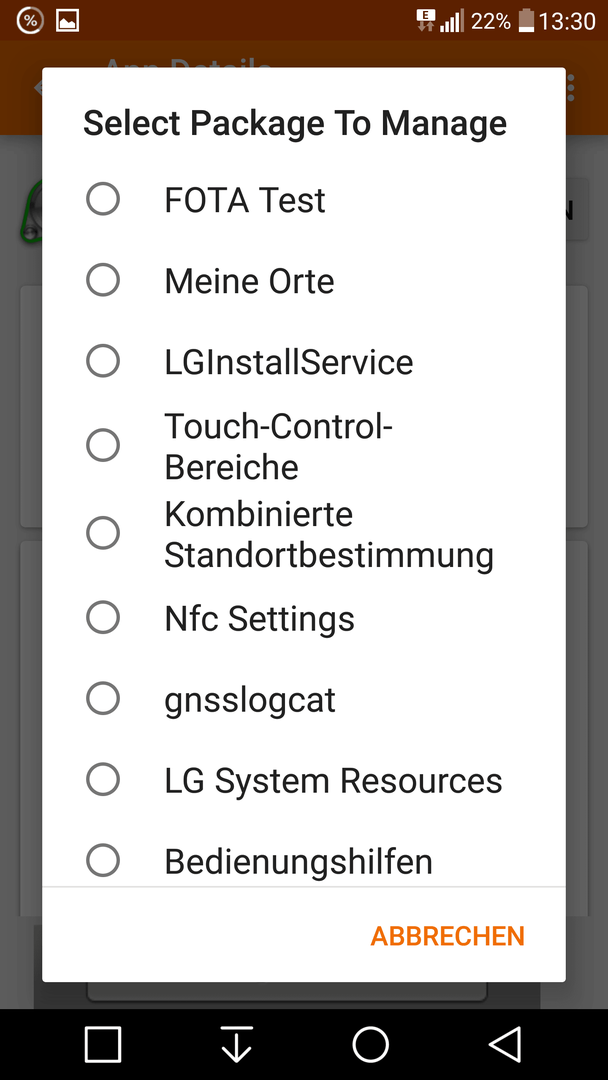
Task: Tap the recent apps square icon
Action: point(103,1044)
